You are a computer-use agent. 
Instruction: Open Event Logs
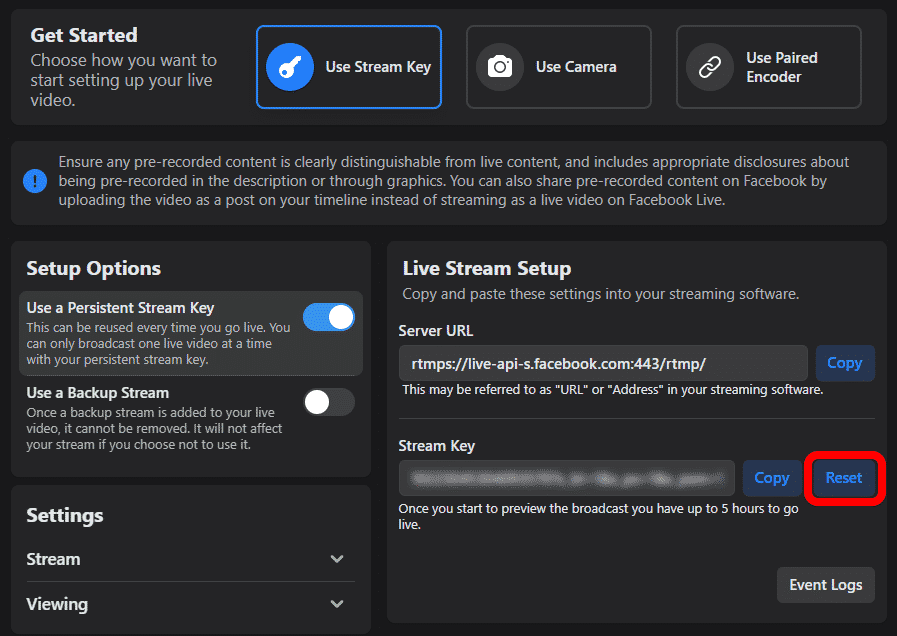click(825, 585)
